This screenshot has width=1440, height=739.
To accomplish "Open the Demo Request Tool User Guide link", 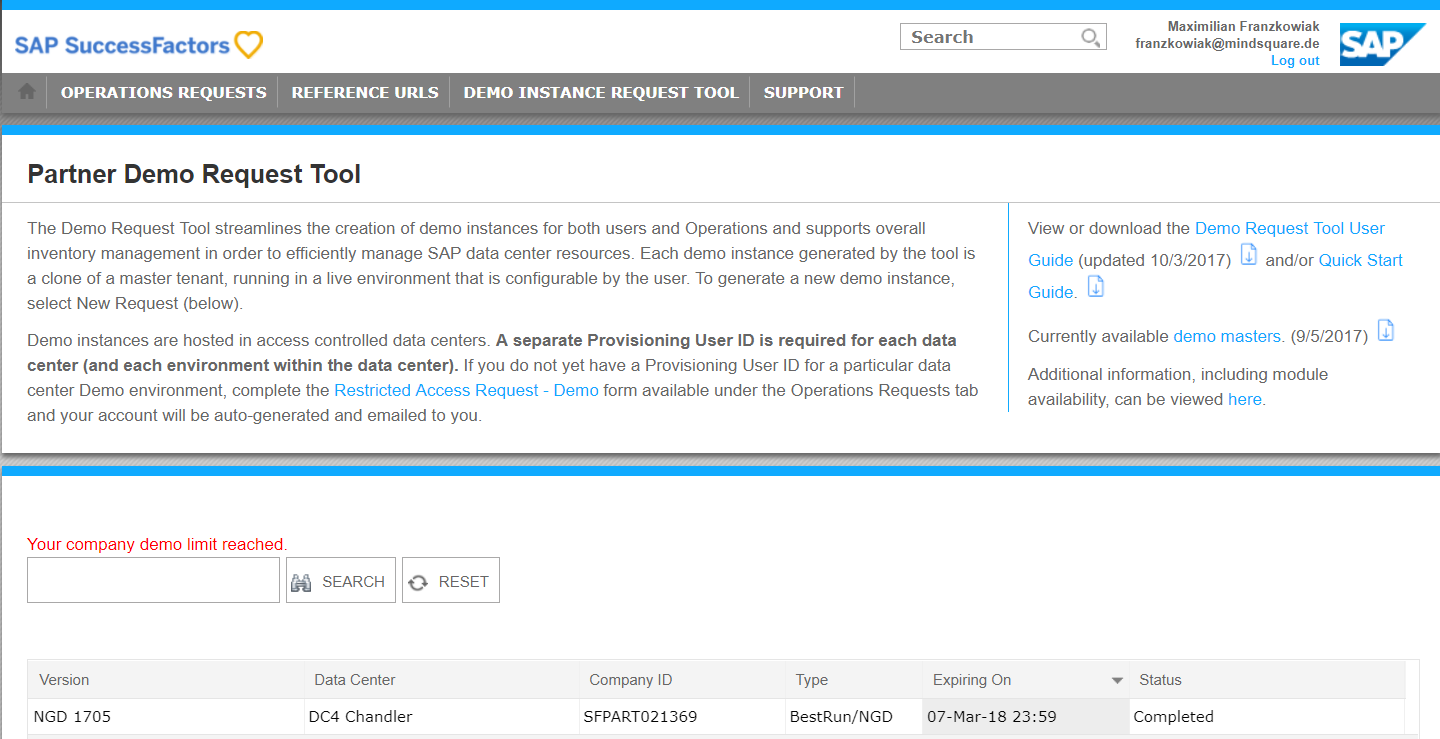I will (x=1290, y=228).
